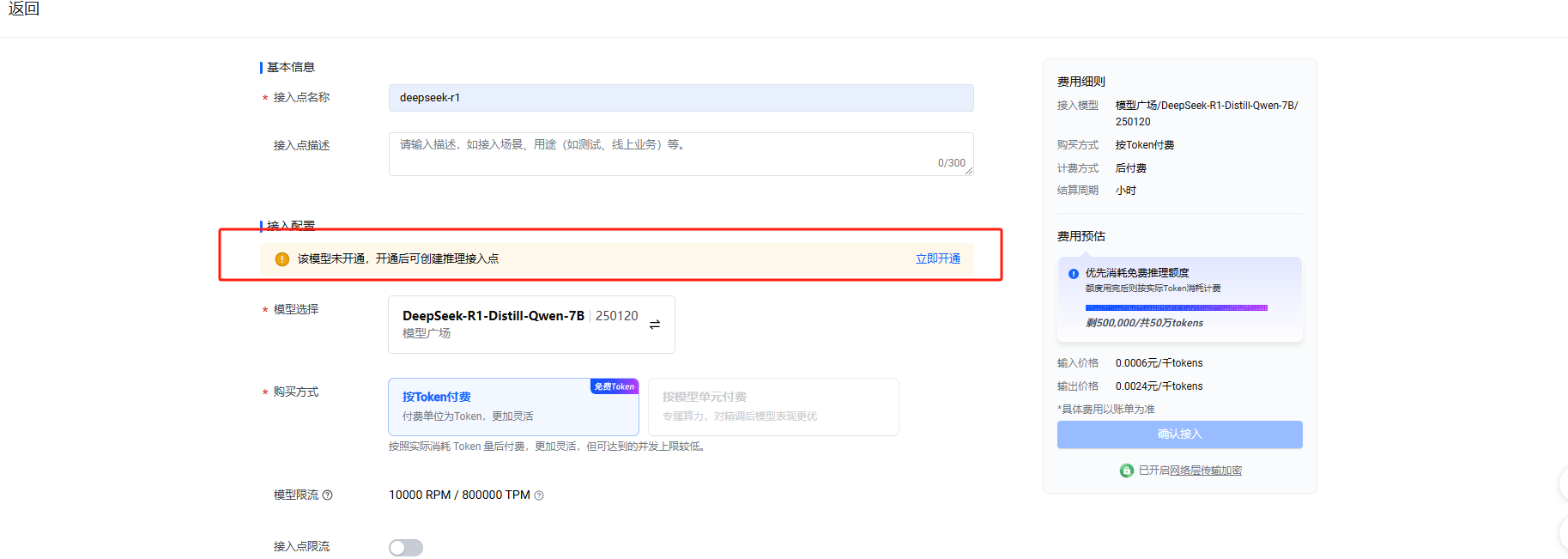Select the 按Token付费 purchase option
The width and height of the screenshot is (1568, 559).
pyautogui.click(x=513, y=407)
